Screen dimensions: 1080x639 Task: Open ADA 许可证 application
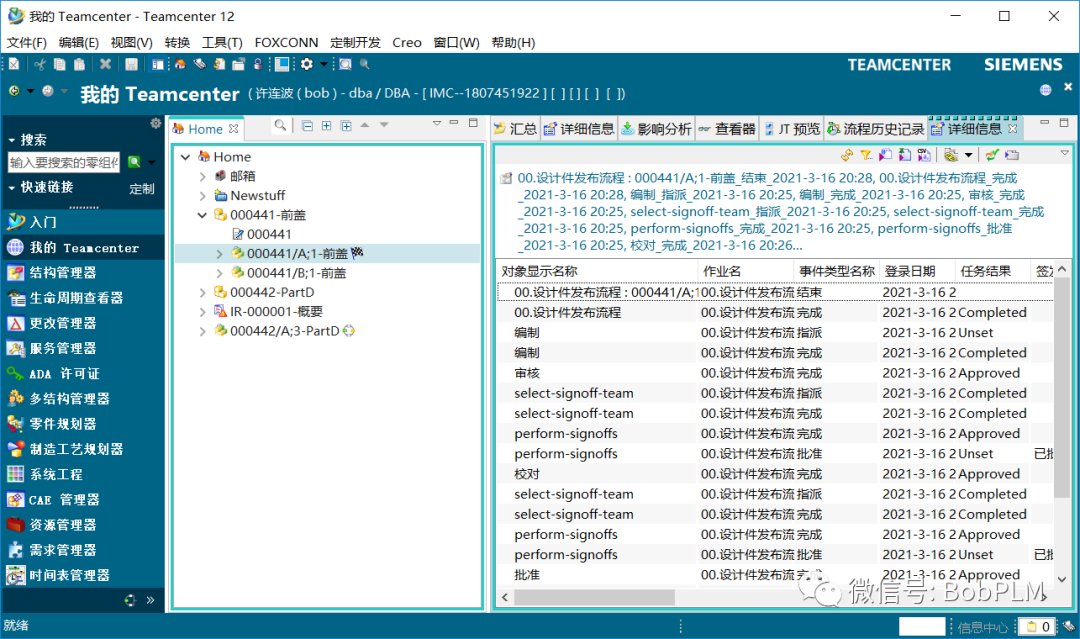coord(83,373)
